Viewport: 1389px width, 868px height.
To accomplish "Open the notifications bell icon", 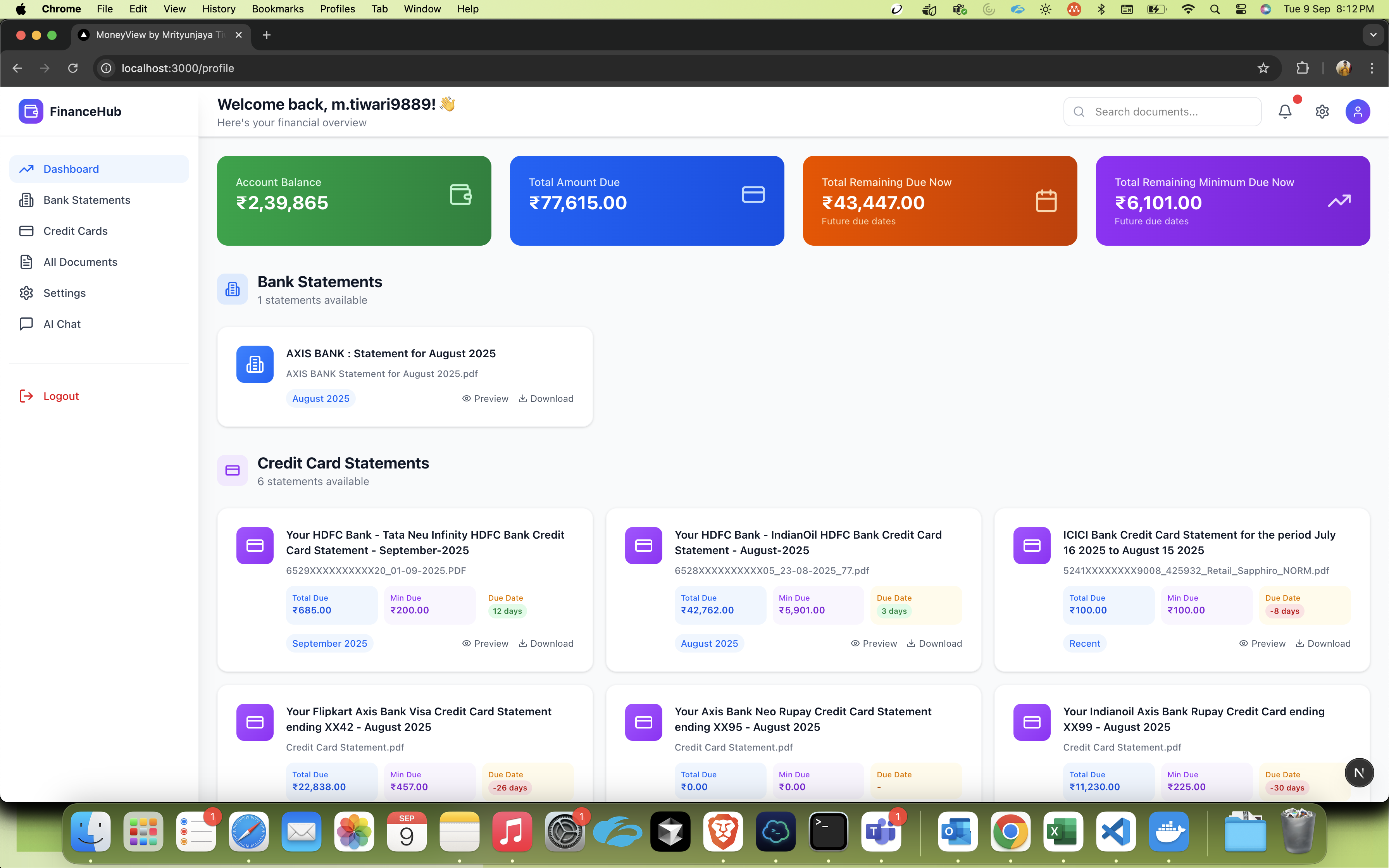I will coord(1285,111).
